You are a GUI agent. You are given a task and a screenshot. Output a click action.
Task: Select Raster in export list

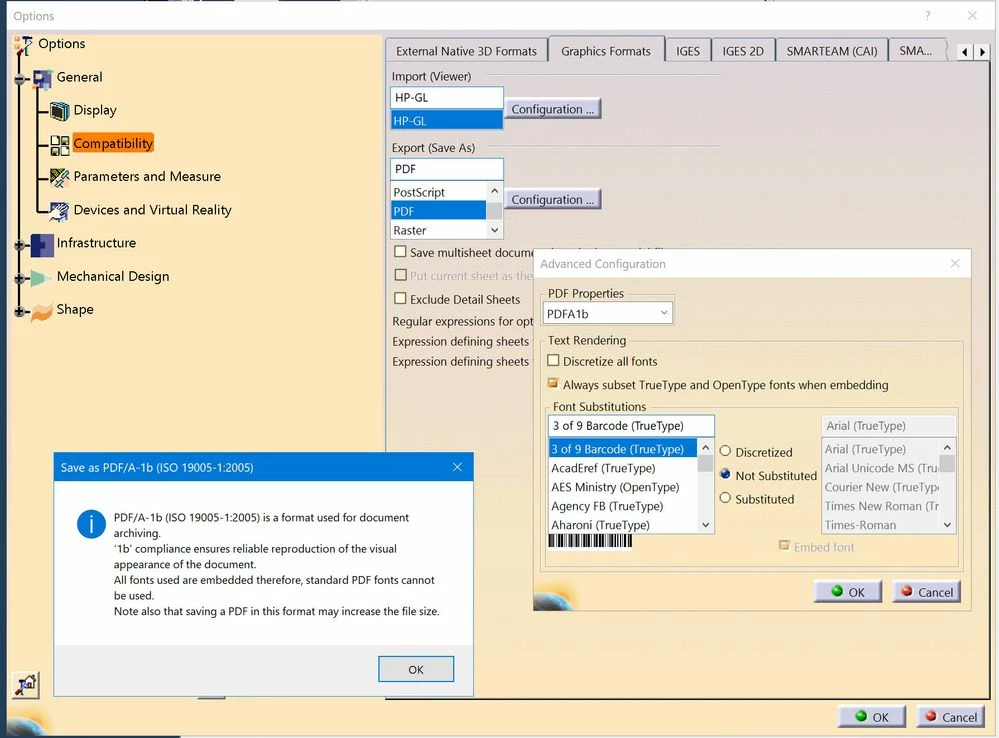coord(438,230)
